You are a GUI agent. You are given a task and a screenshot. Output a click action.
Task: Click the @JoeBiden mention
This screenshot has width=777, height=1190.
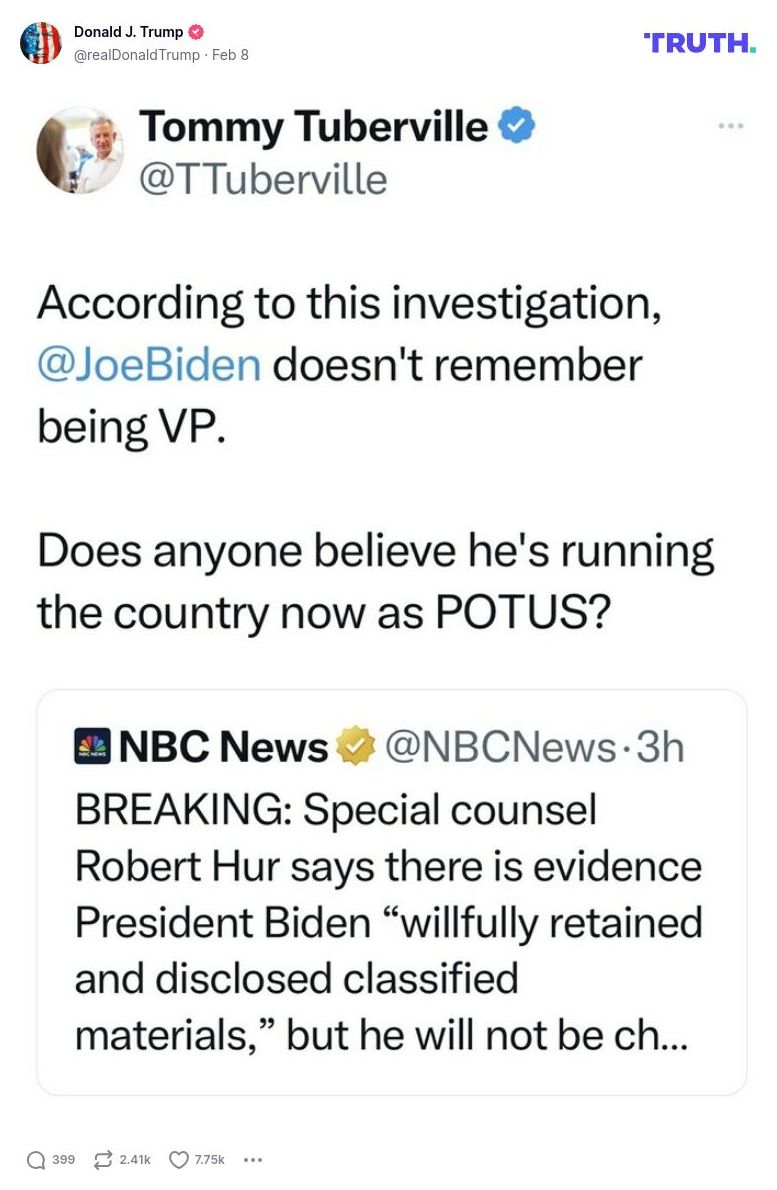149,364
